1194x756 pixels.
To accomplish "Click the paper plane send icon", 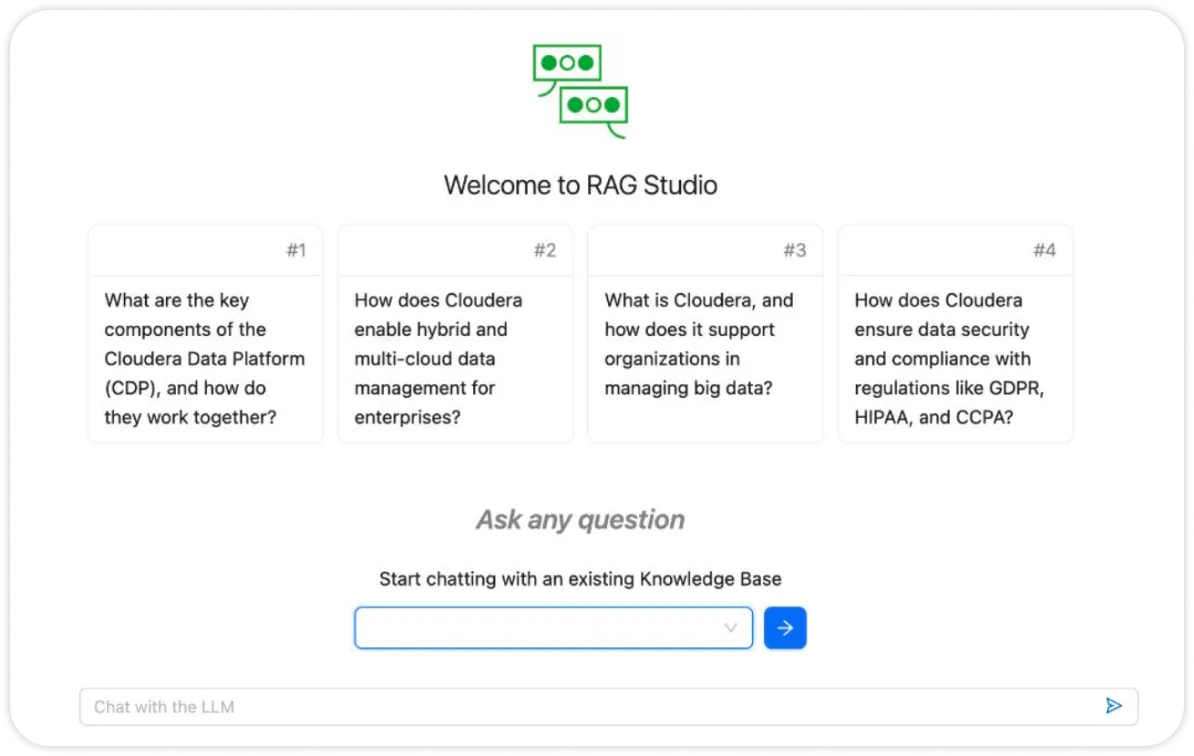I will [x=1114, y=705].
